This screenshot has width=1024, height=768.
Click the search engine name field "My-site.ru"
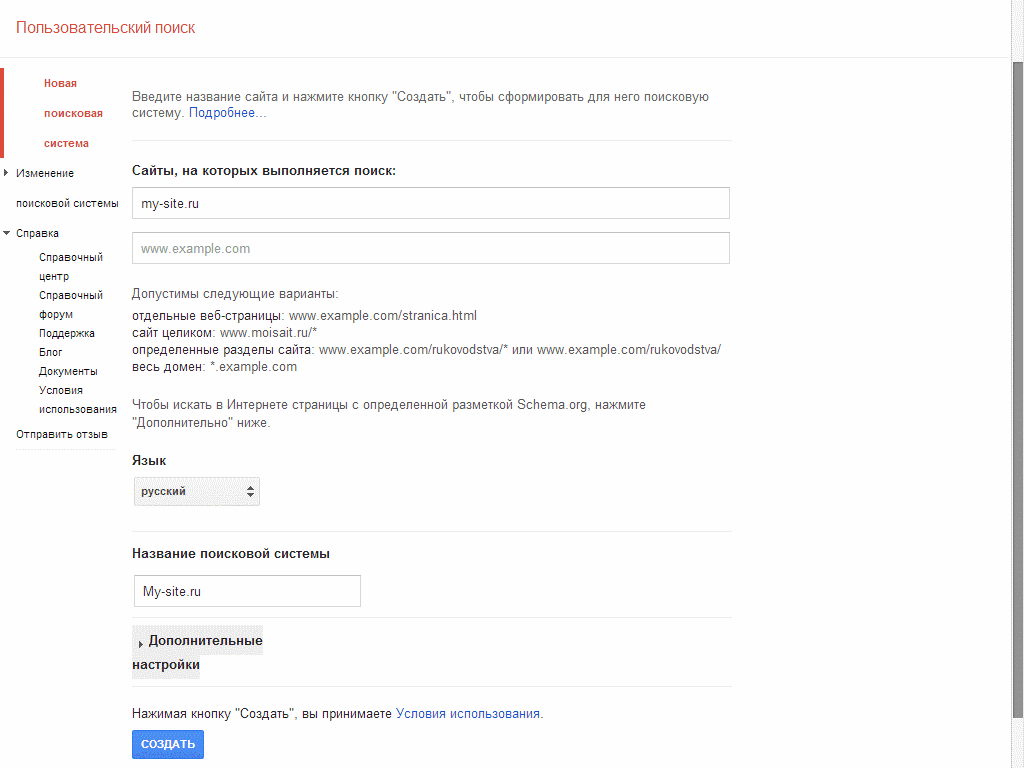click(246, 590)
